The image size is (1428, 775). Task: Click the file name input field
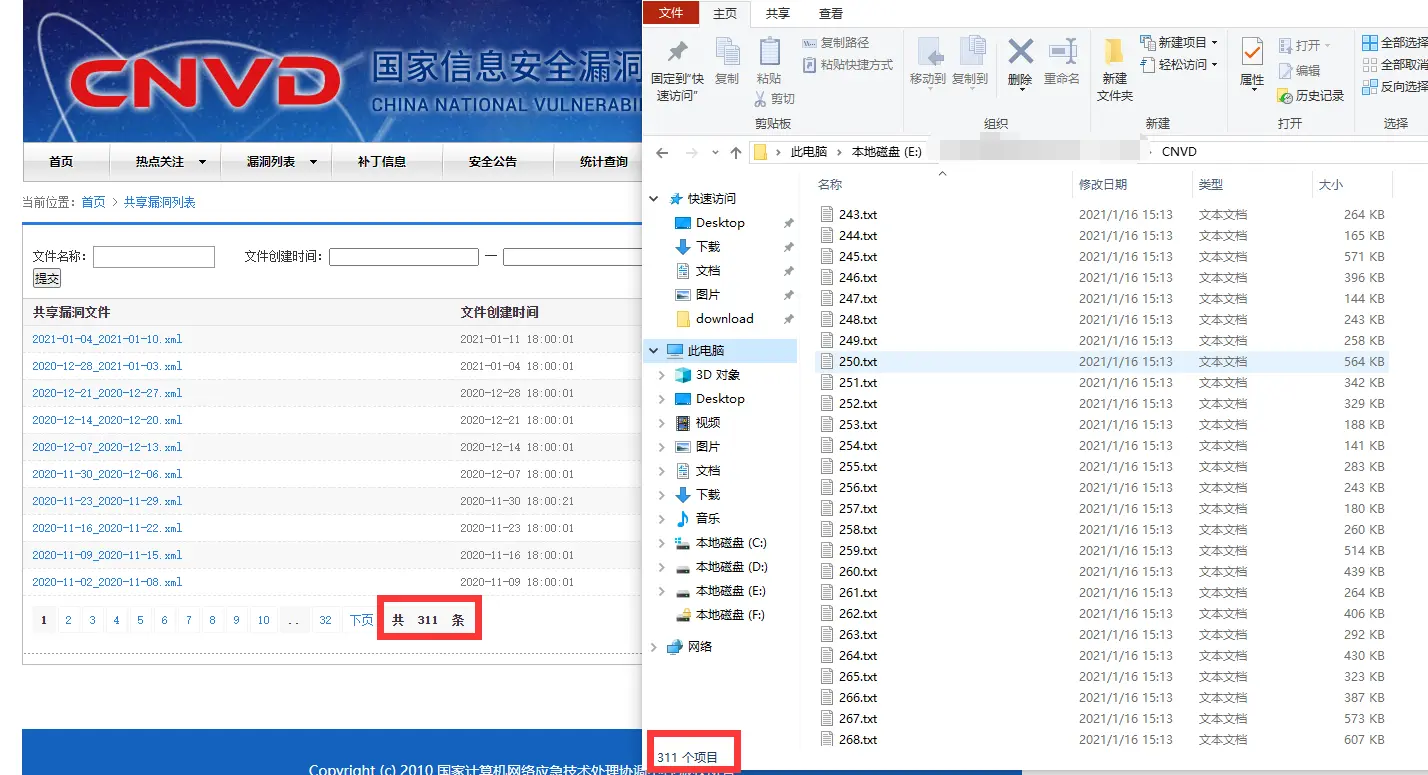(x=154, y=257)
